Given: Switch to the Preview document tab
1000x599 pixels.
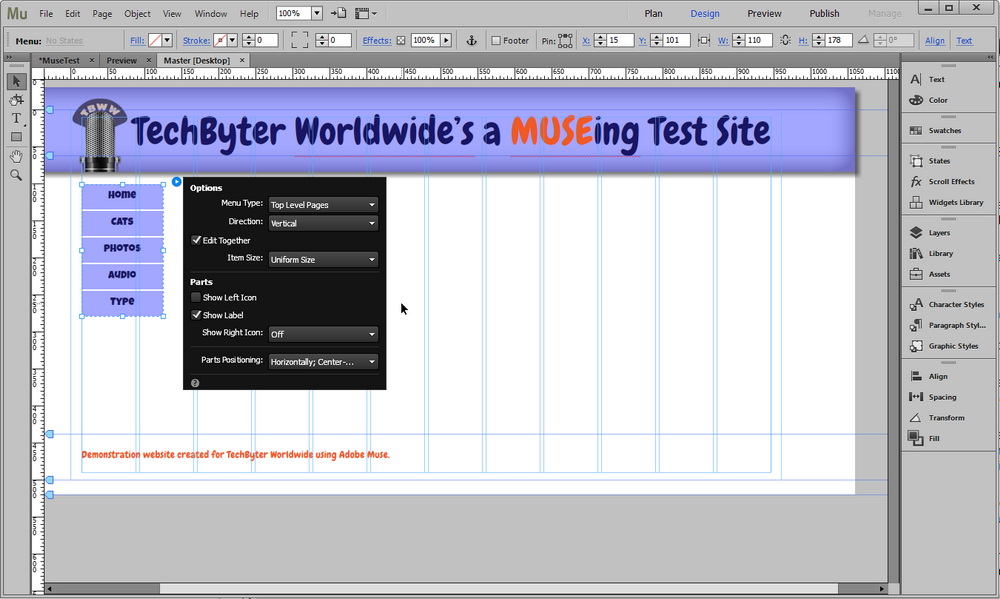Looking at the screenshot, I should point(121,61).
